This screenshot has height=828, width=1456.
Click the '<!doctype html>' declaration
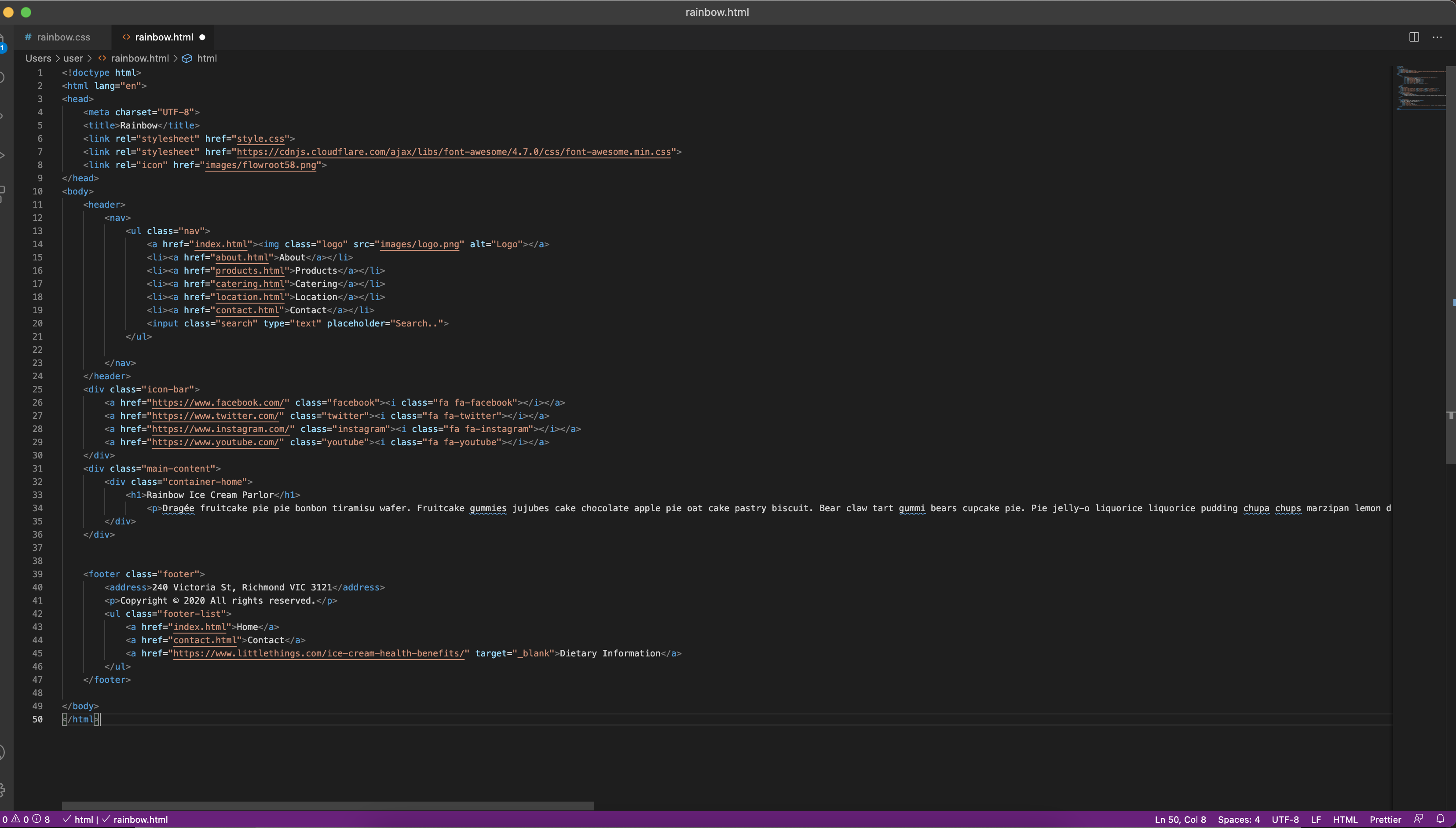tap(102, 72)
